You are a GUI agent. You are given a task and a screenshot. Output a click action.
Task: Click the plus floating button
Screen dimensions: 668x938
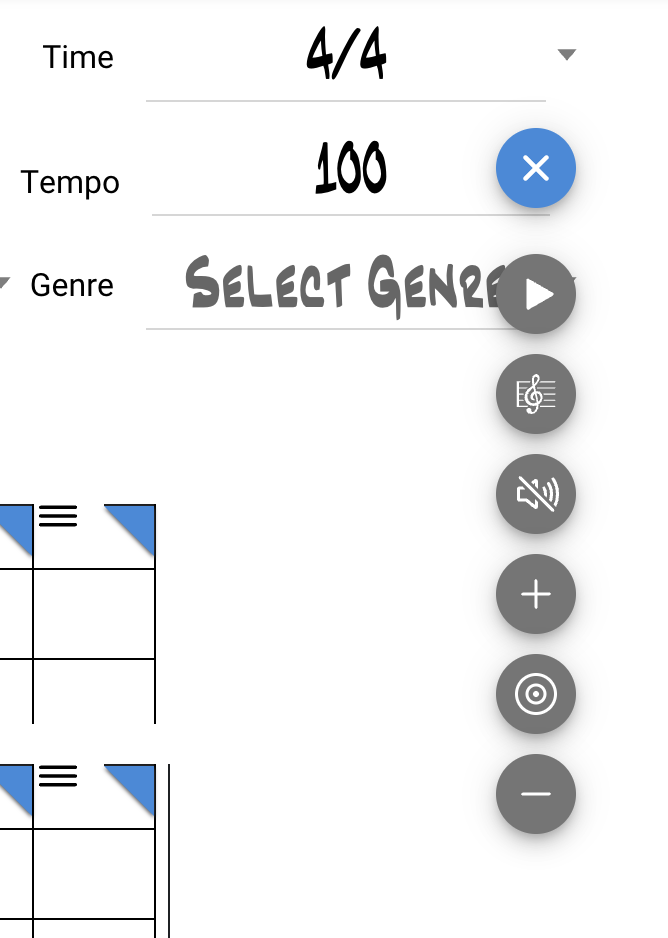[x=536, y=594]
